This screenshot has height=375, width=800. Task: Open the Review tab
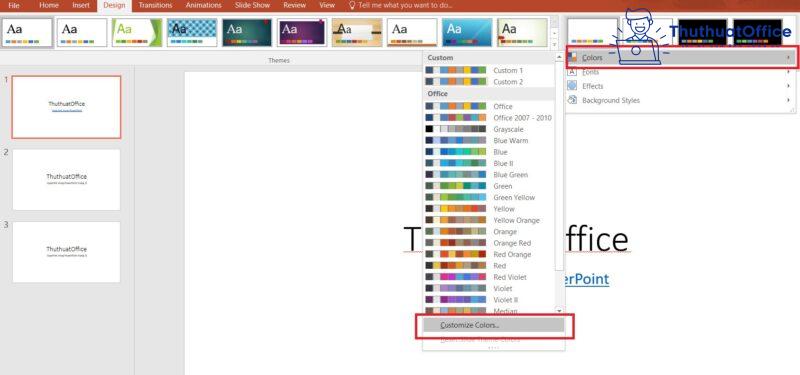click(294, 6)
